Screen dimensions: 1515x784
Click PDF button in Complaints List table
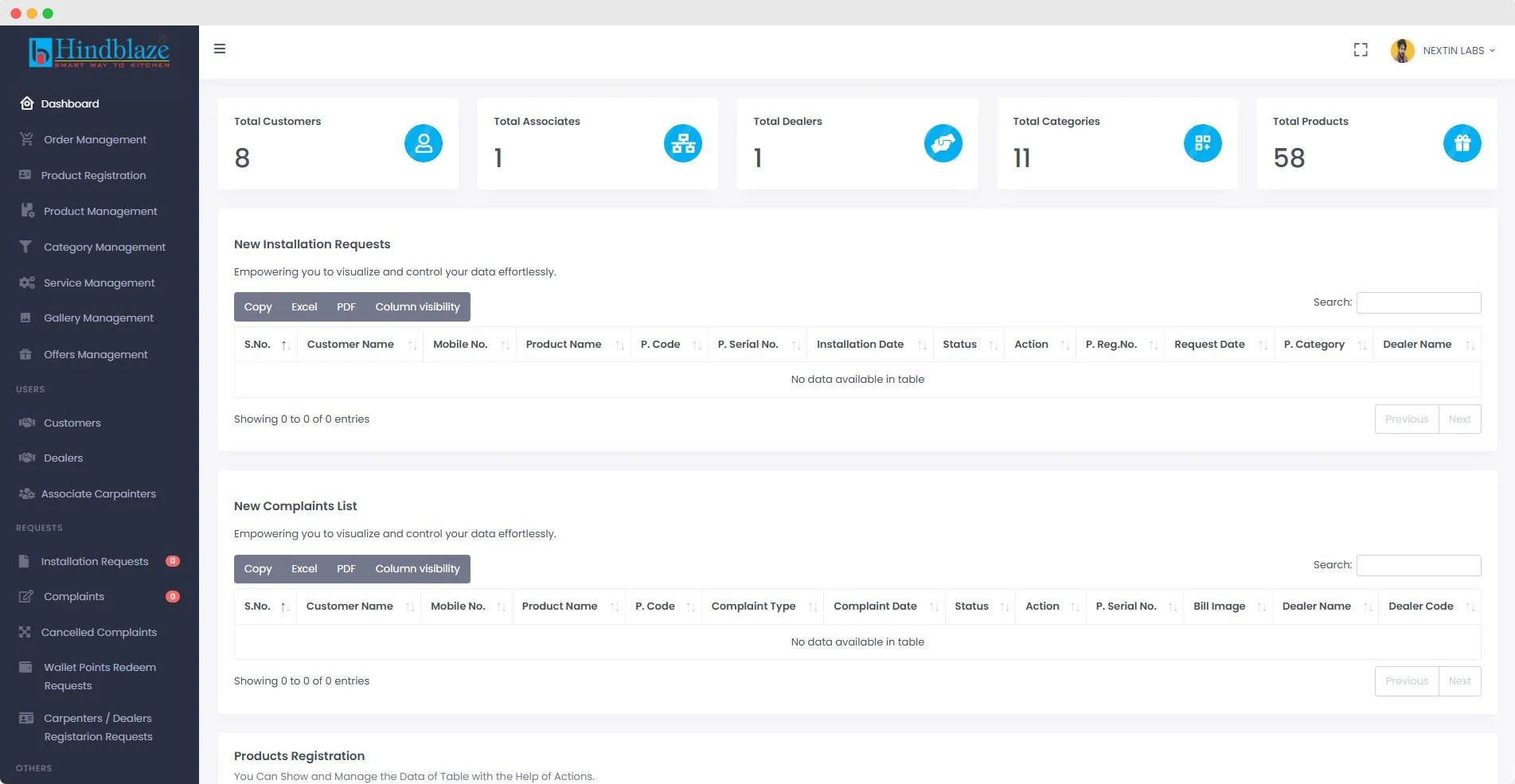point(346,568)
